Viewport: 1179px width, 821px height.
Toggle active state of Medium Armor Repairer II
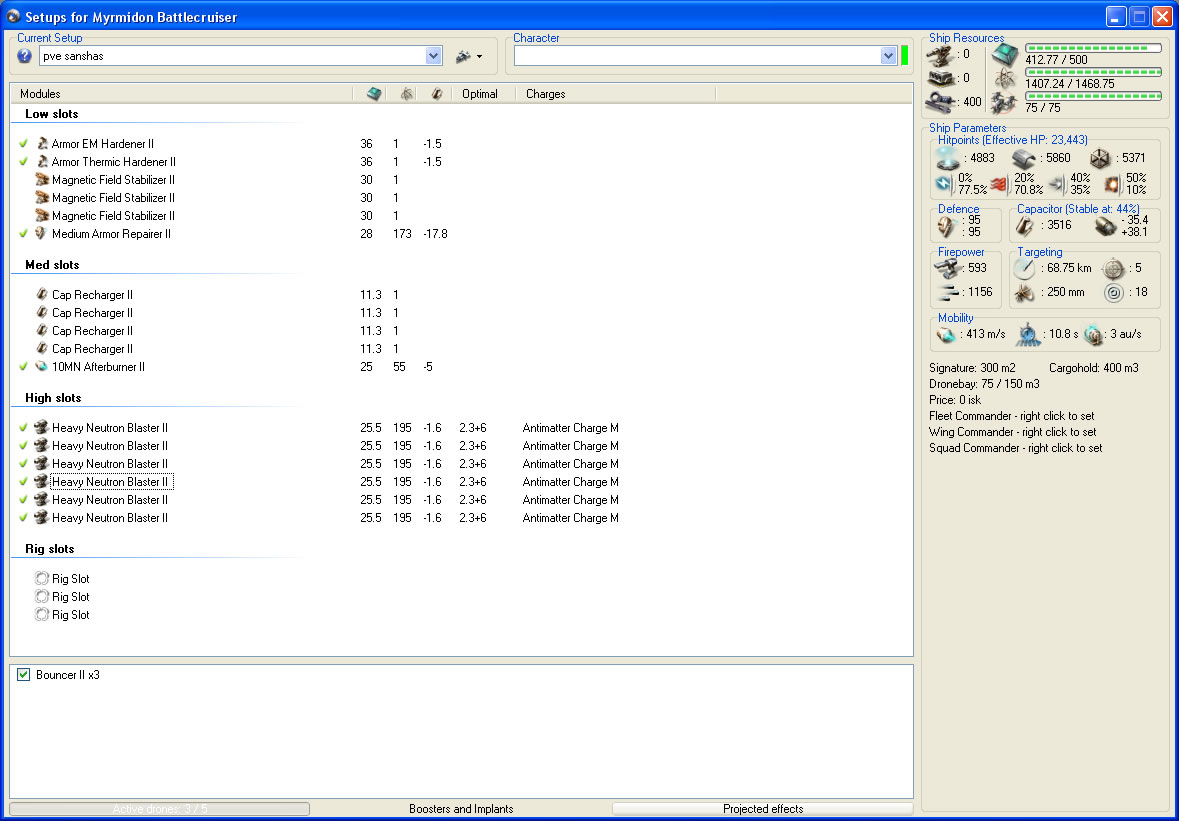(23, 234)
